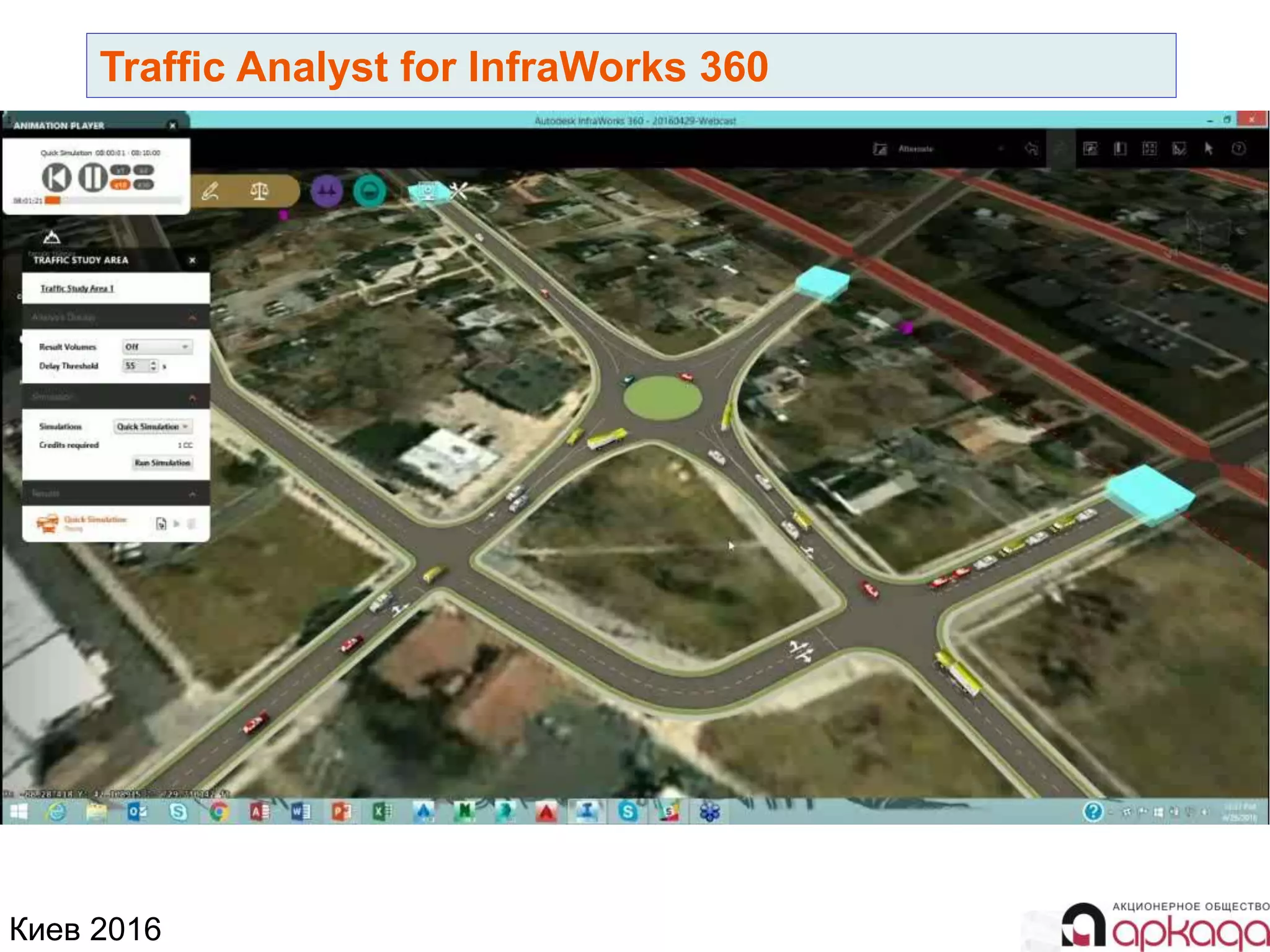Screen dimensions: 1270x952
Task: Collapse the Analysis Display section
Action: (x=192, y=317)
